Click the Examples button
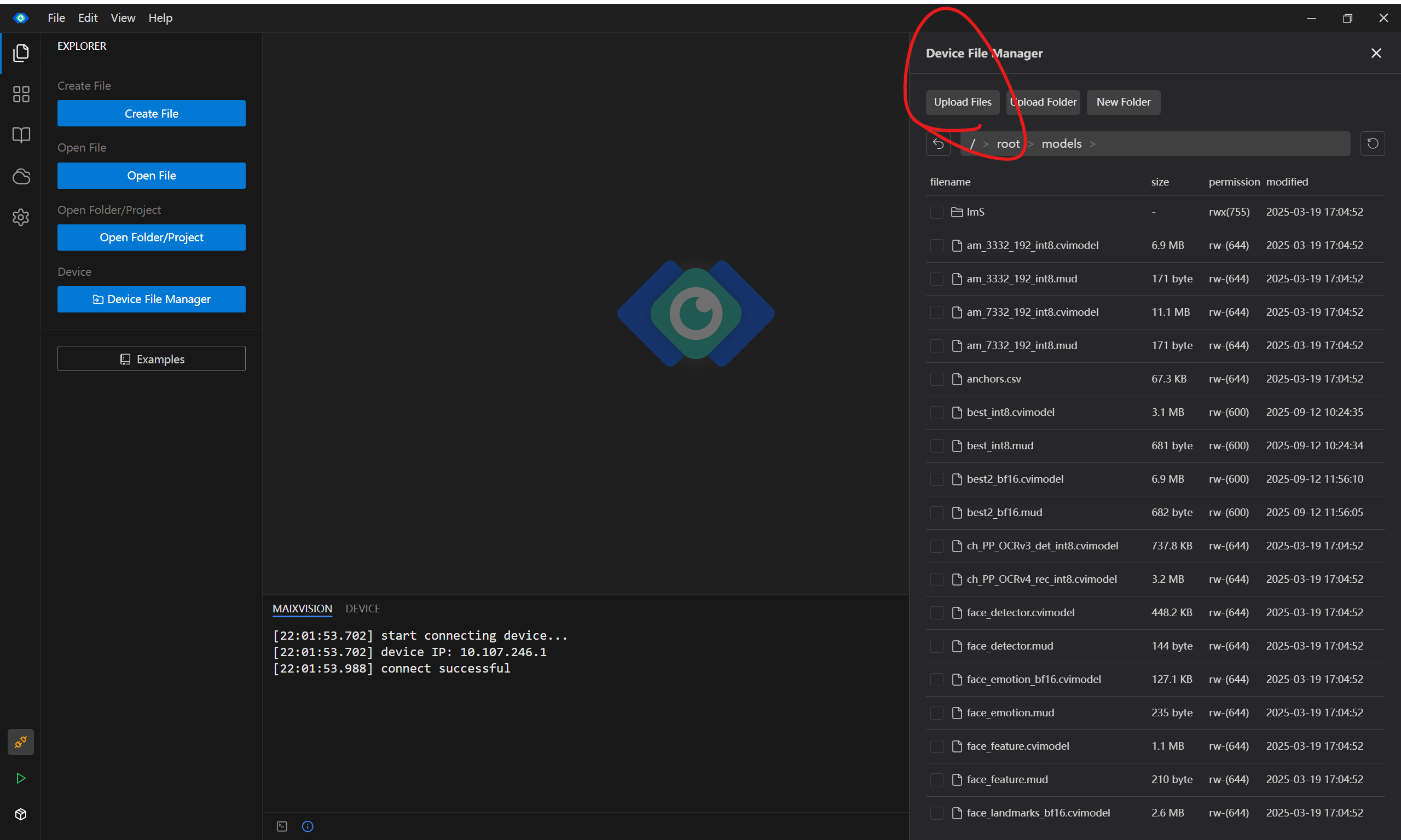Screen dimensions: 1401x840 151,359
